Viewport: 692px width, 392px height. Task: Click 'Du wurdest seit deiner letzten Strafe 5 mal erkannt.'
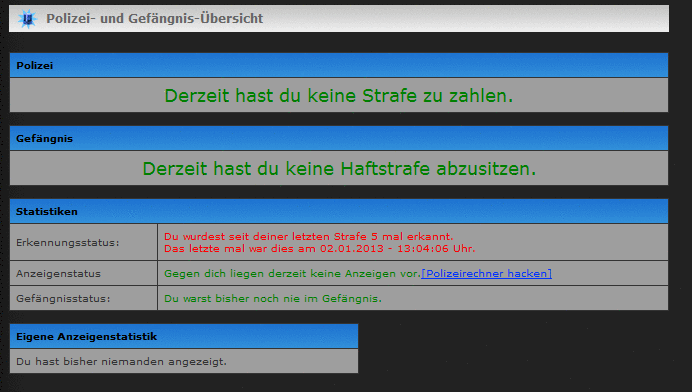click(308, 236)
